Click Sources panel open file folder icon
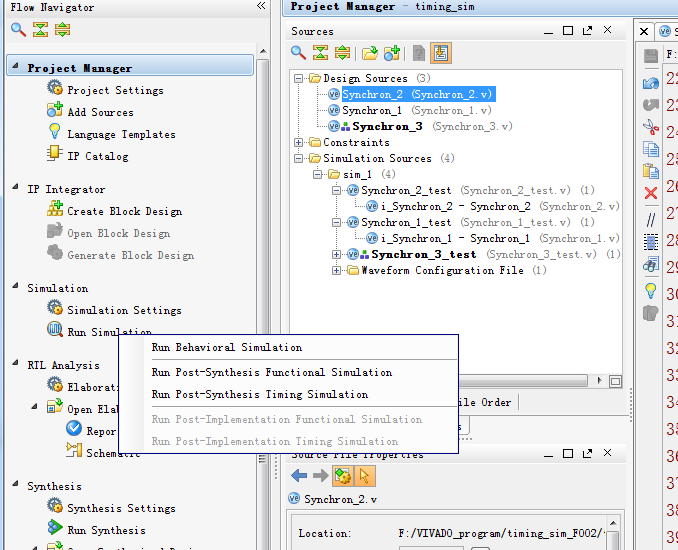This screenshot has width=678, height=550. (x=370, y=53)
